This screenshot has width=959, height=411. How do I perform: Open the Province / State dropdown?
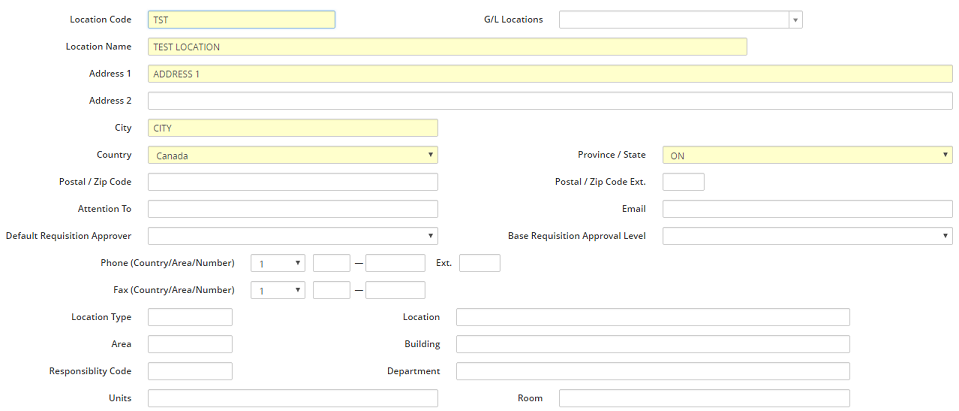point(806,155)
